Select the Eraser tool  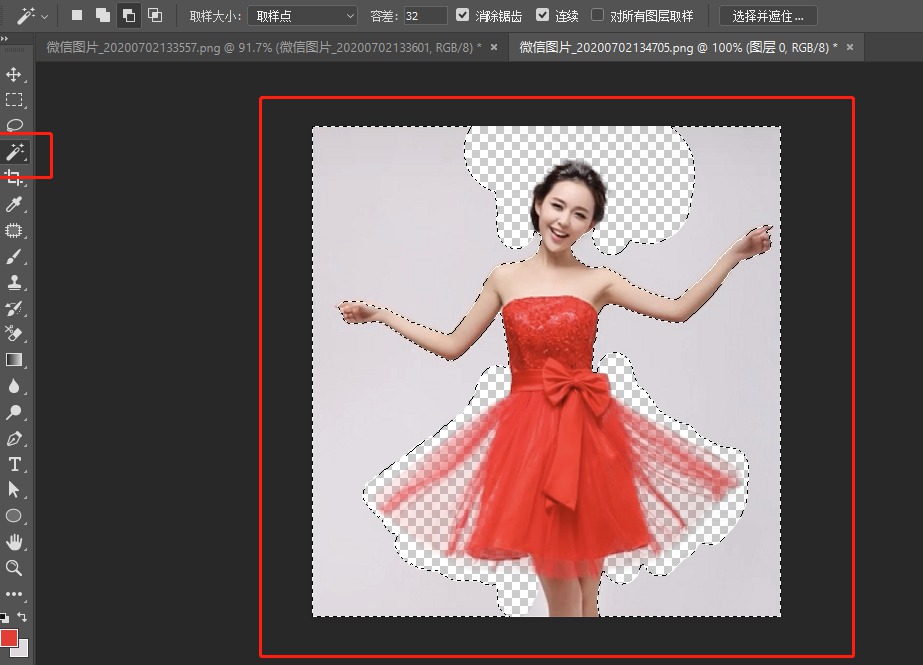(13, 334)
